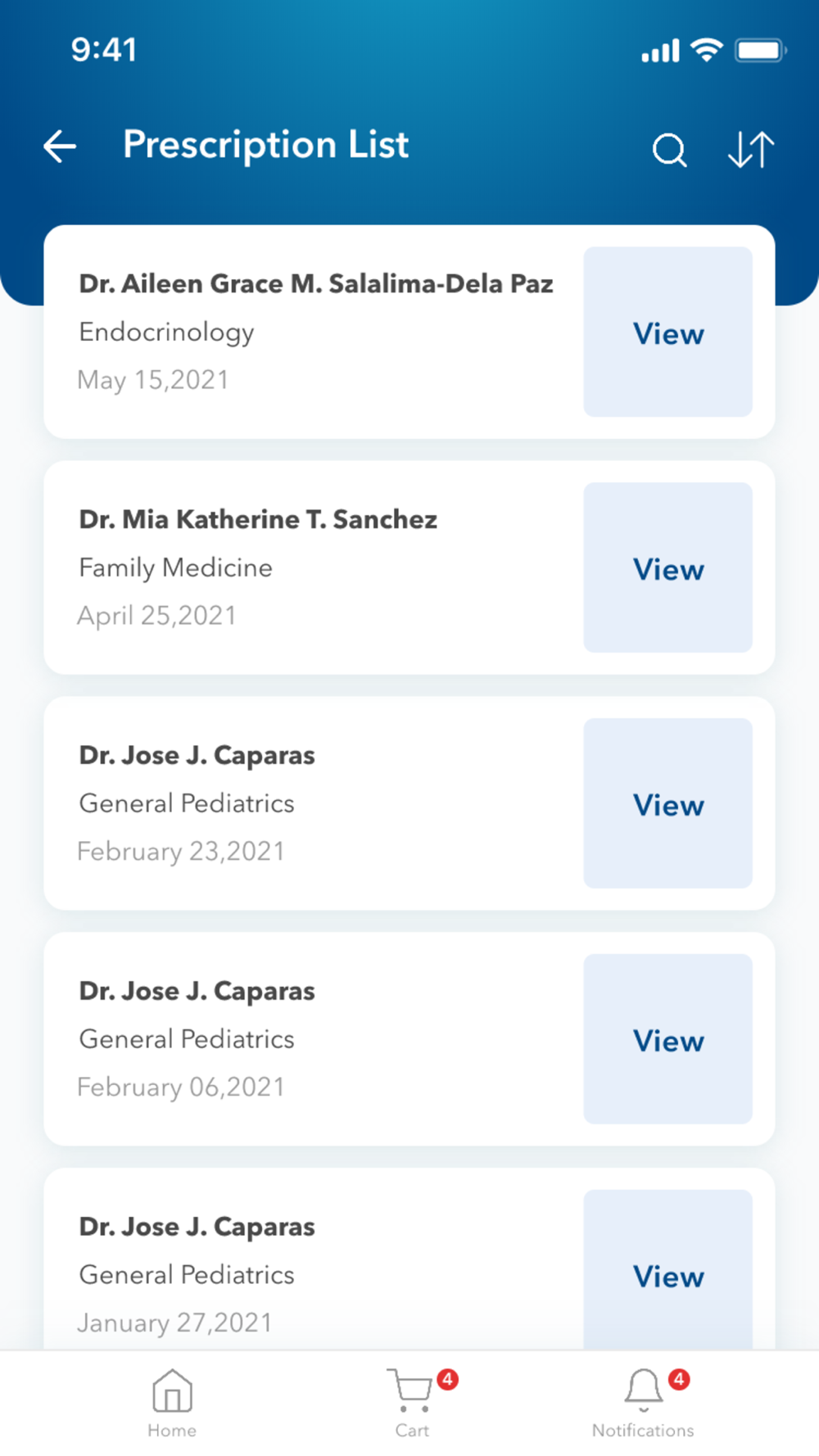819x1456 pixels.
Task: View the February 06, 2021 prescription
Action: pos(667,1040)
